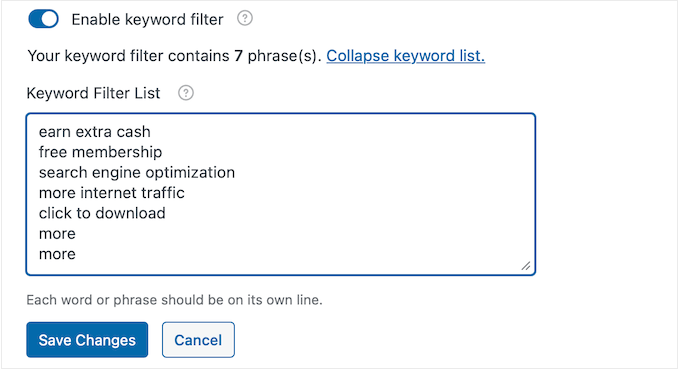
Task: Place cursor on 'click to download' line
Action: coord(102,213)
